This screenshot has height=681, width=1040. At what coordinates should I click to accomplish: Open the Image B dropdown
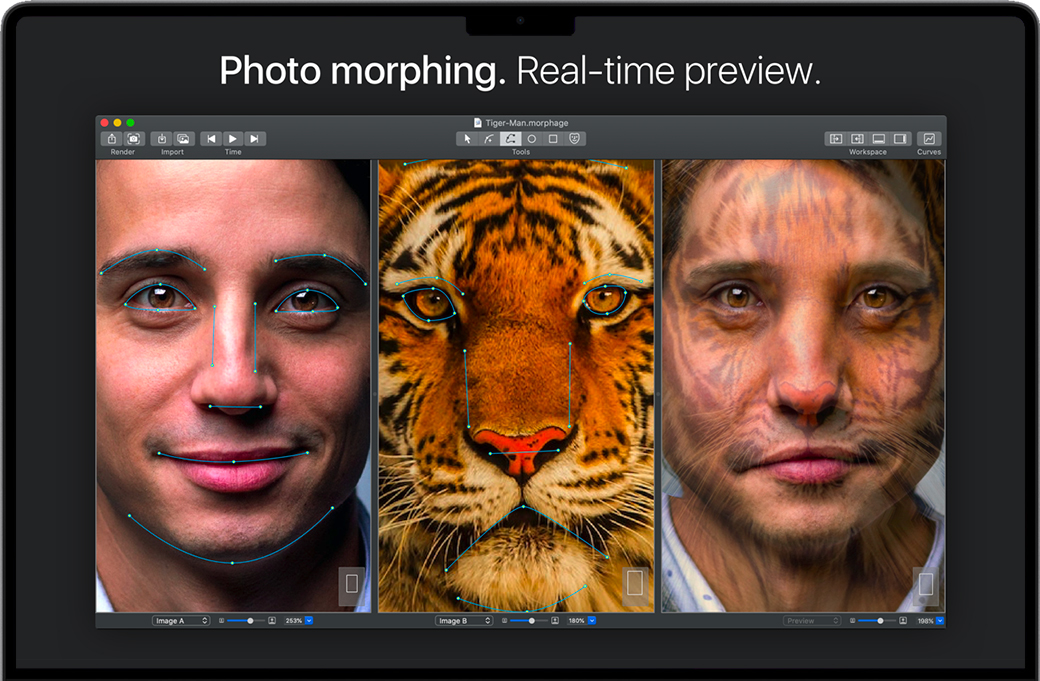[464, 621]
